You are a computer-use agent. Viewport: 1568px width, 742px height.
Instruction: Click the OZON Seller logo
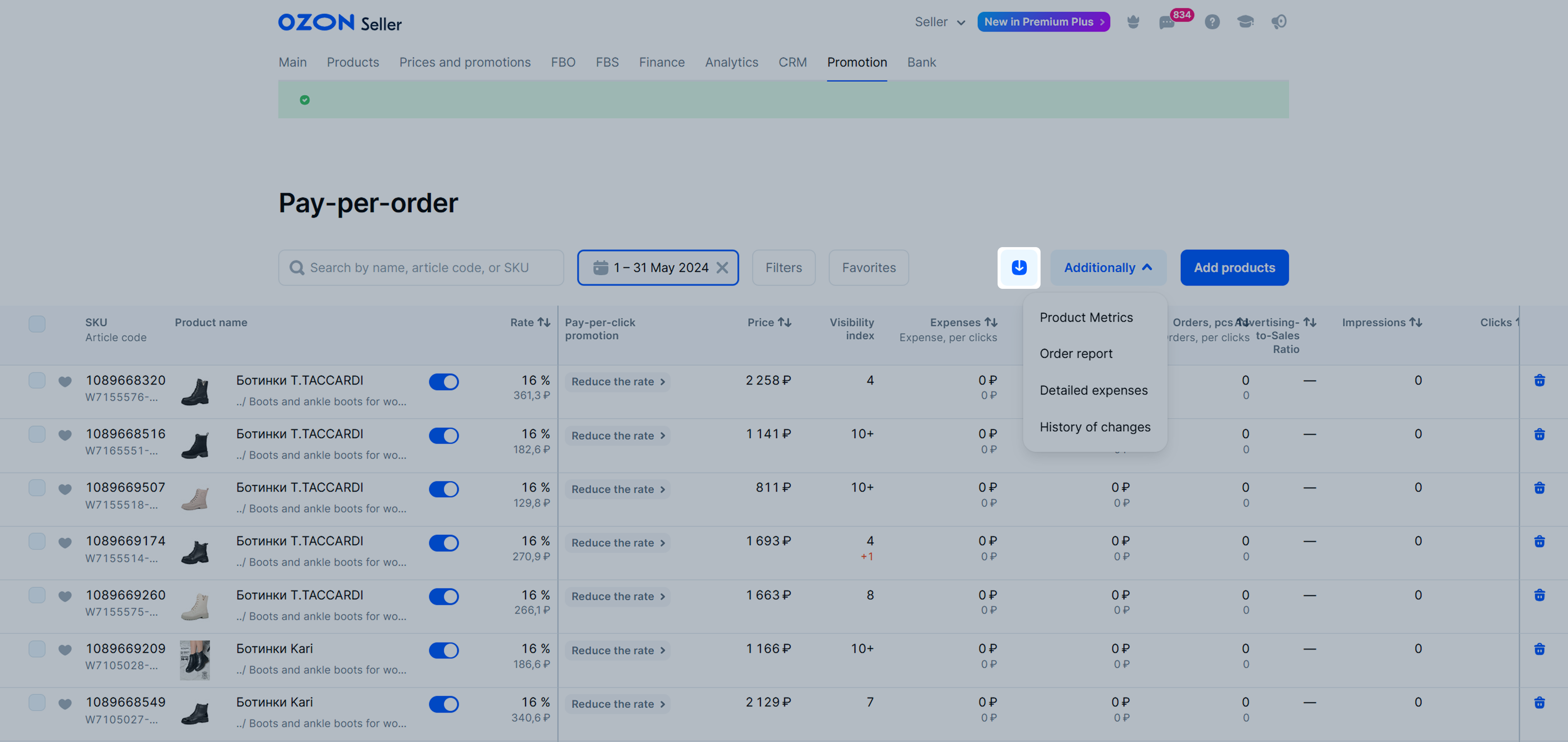340,22
